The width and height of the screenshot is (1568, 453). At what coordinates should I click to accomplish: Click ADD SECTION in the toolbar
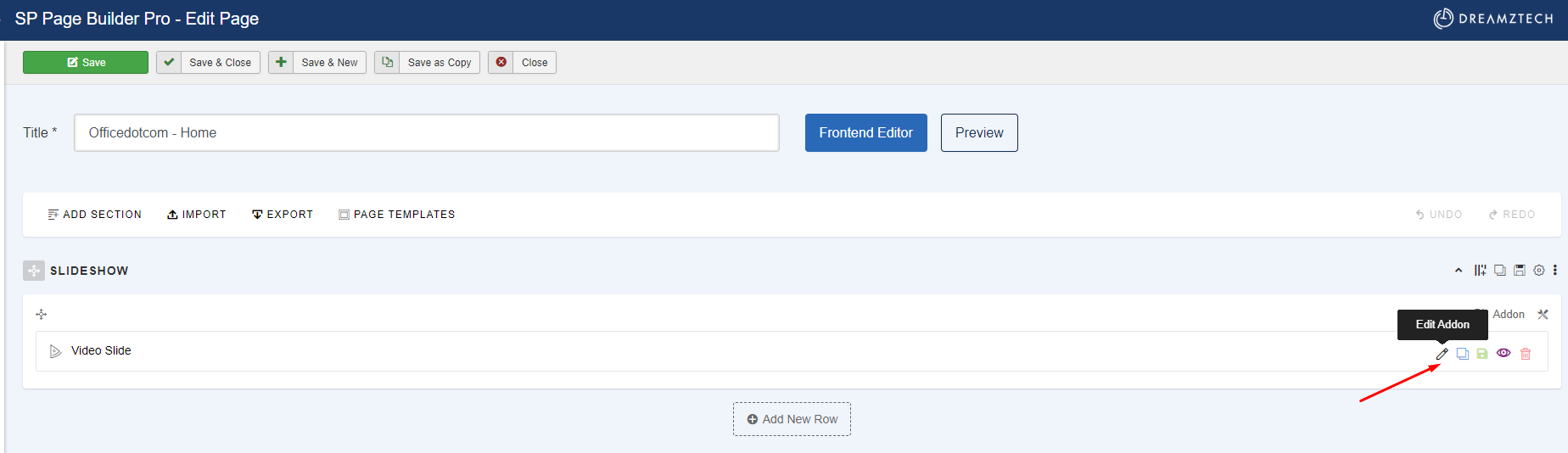tap(94, 215)
